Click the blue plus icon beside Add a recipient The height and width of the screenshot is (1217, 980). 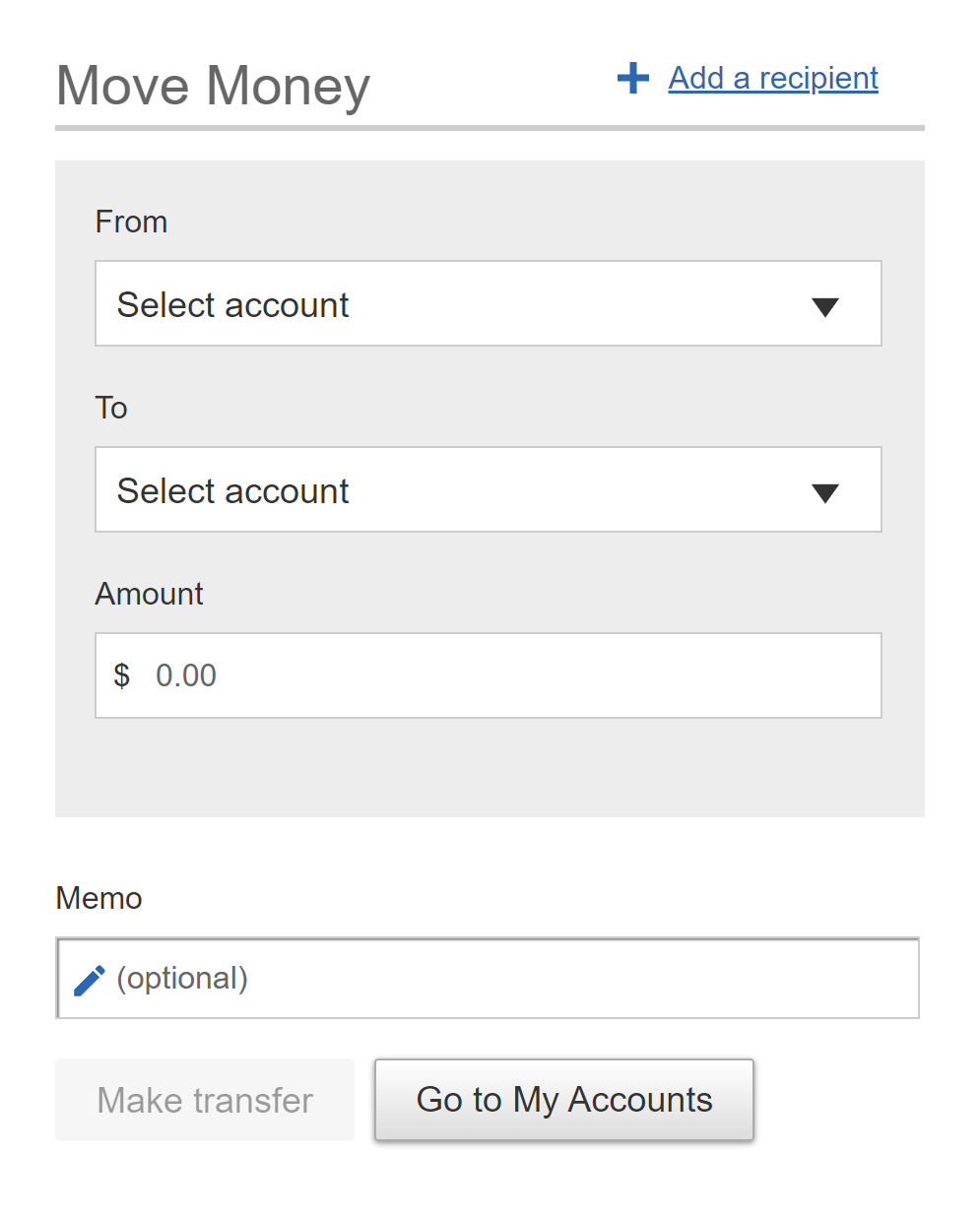tap(632, 78)
